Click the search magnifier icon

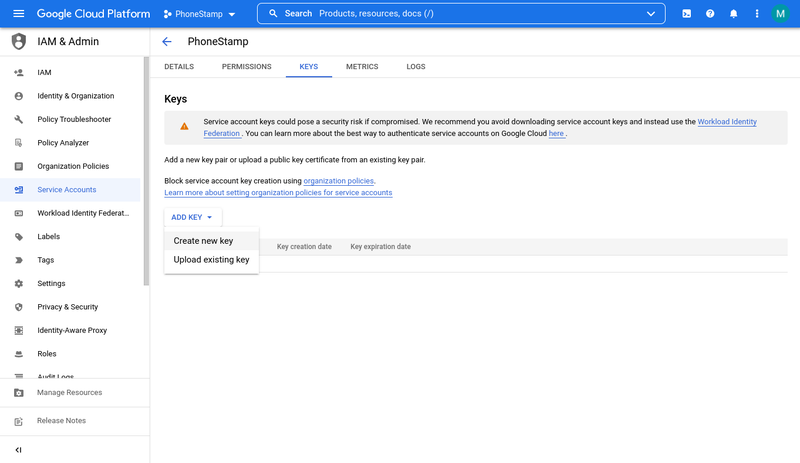[x=273, y=14]
